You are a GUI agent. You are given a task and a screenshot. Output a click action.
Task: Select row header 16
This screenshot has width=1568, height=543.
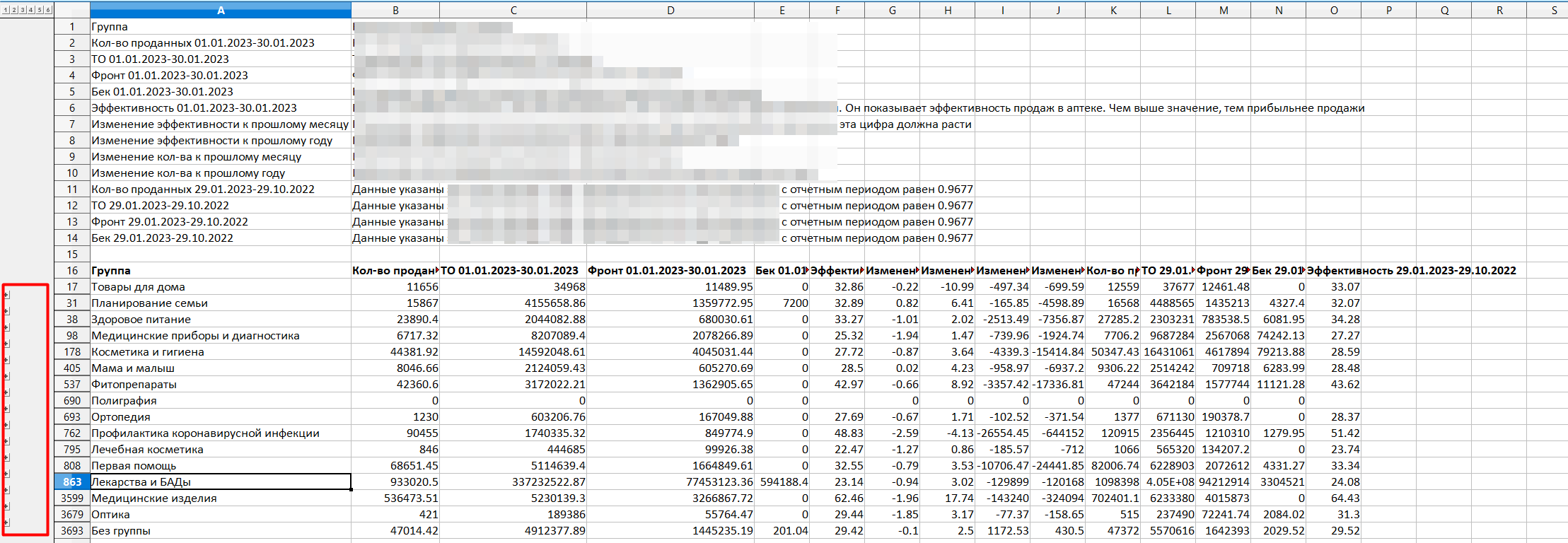72,271
